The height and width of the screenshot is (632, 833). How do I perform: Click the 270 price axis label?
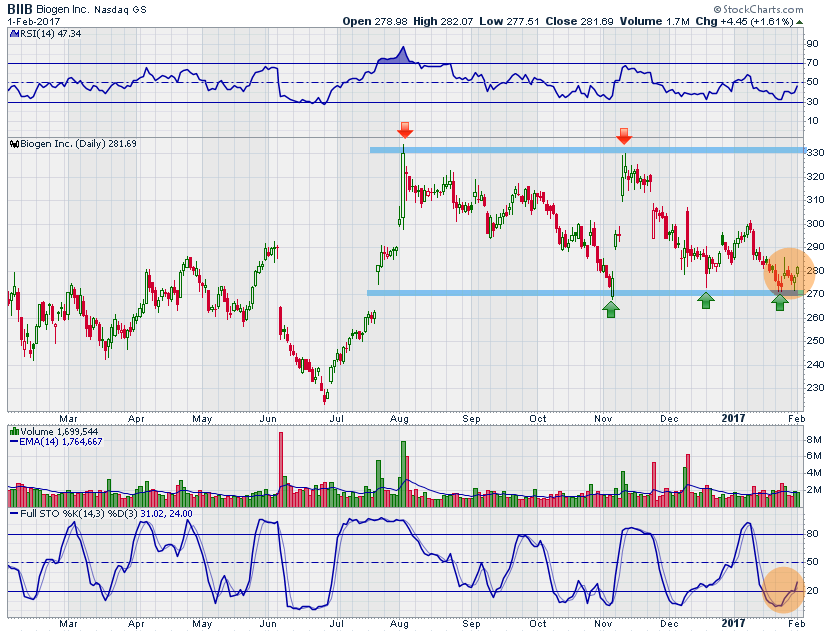[815, 294]
